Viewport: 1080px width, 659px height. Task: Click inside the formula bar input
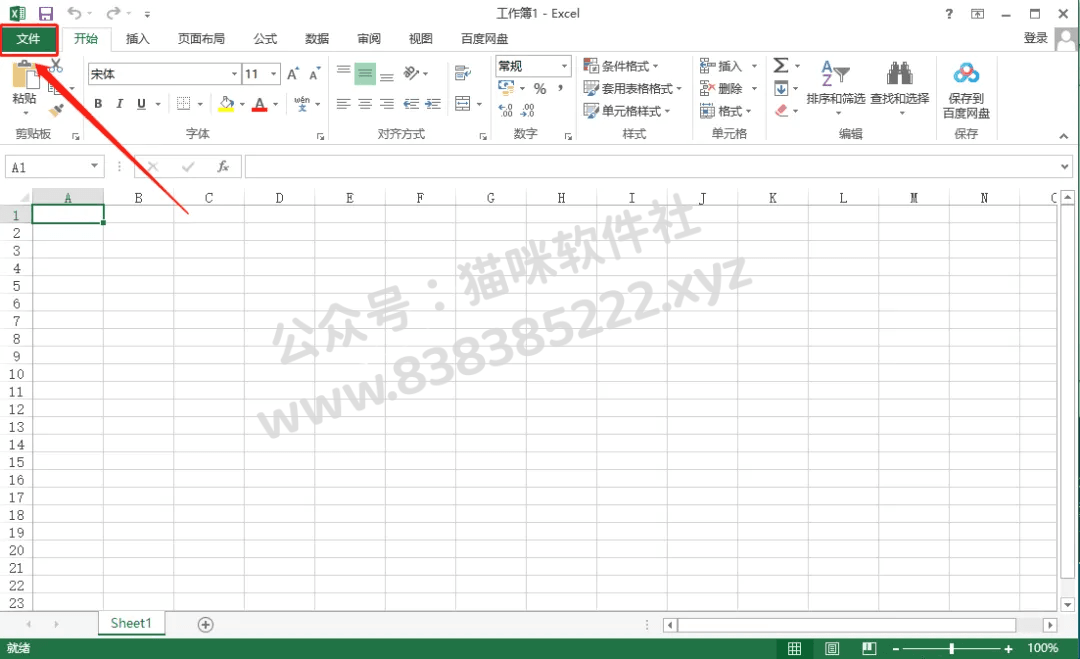click(x=652, y=167)
